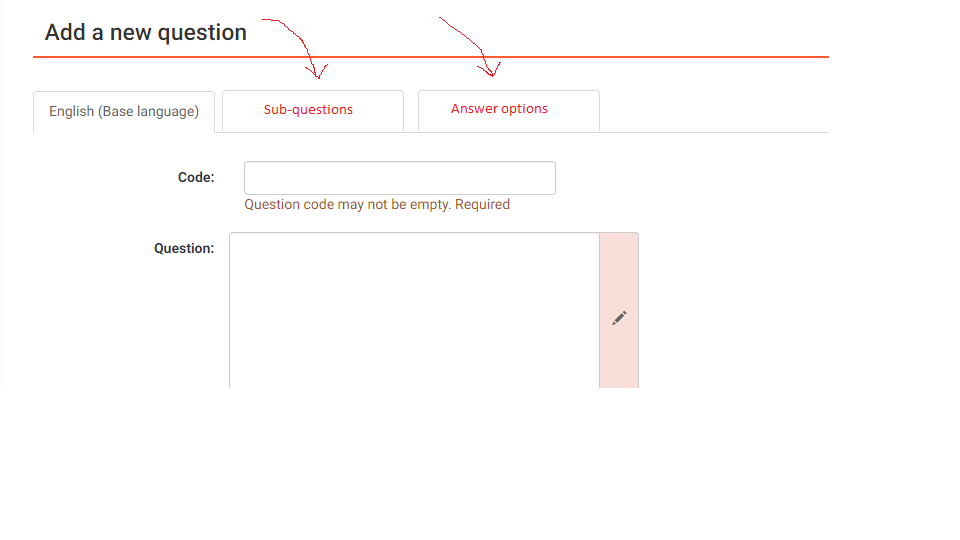Click the pencil edit icon beside Question box
Image resolution: width=960 pixels, height=540 pixels.
619,318
